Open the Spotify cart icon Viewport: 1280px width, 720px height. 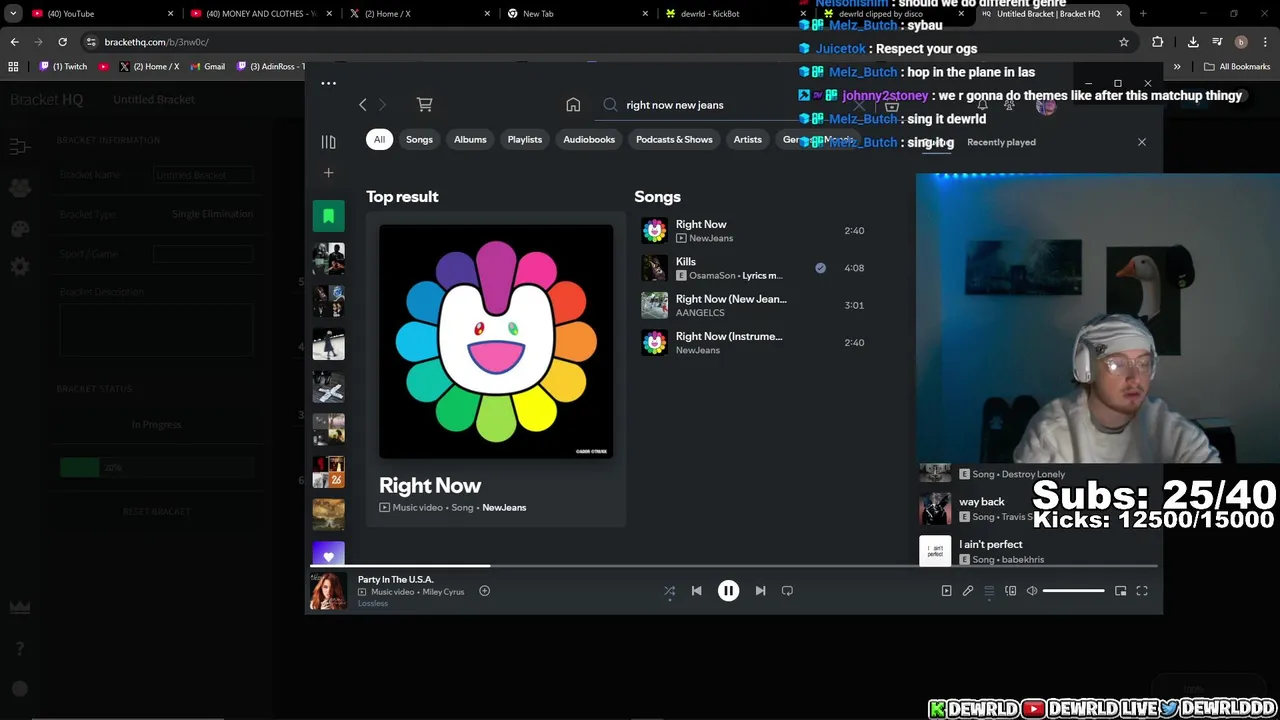[424, 104]
